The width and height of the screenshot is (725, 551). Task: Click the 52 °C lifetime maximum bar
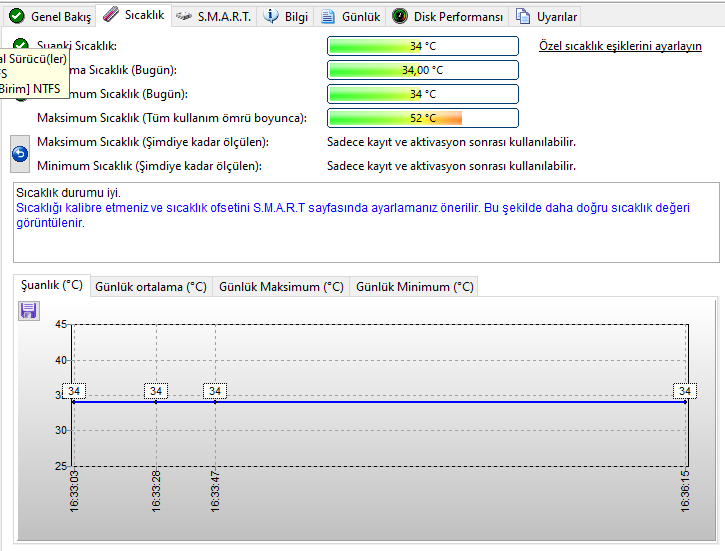tap(423, 118)
